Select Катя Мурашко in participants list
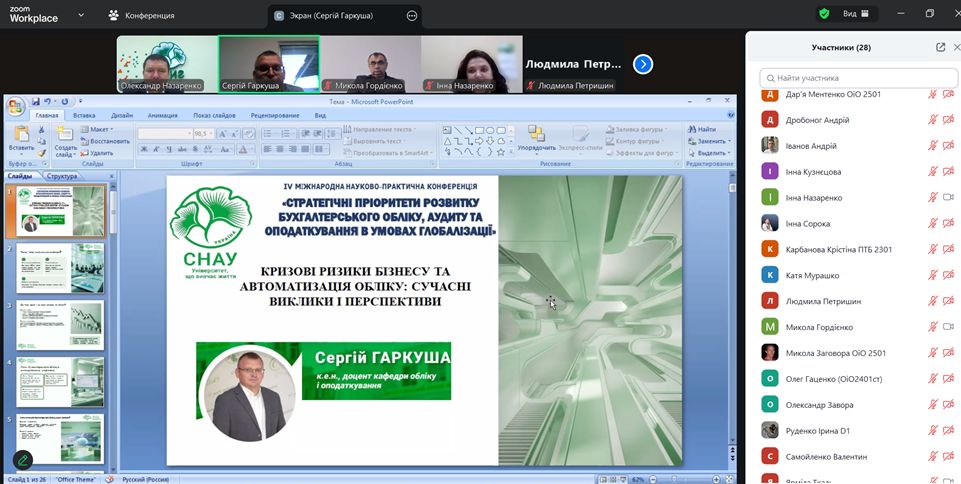Viewport: 961px width, 484px height. coord(812,275)
